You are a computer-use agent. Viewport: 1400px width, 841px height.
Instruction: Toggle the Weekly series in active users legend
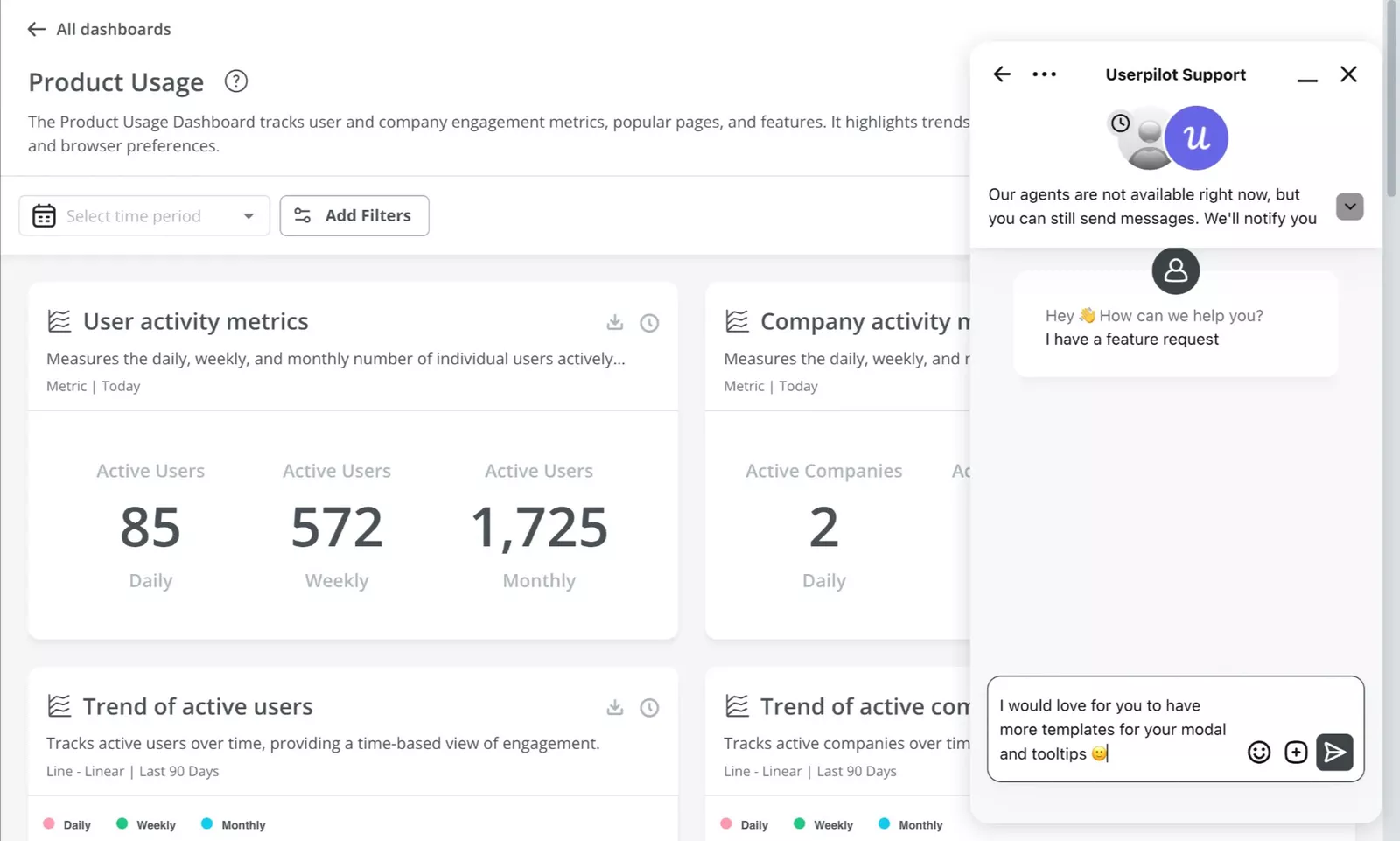click(146, 824)
